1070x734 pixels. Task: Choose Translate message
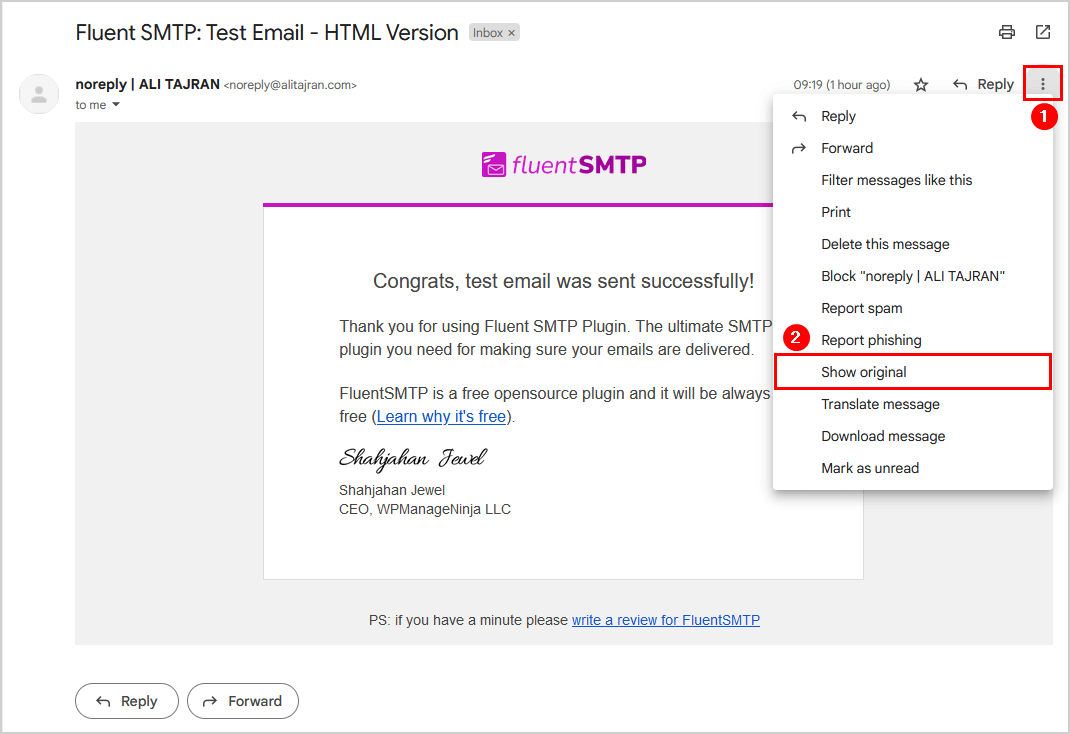click(x=912, y=404)
